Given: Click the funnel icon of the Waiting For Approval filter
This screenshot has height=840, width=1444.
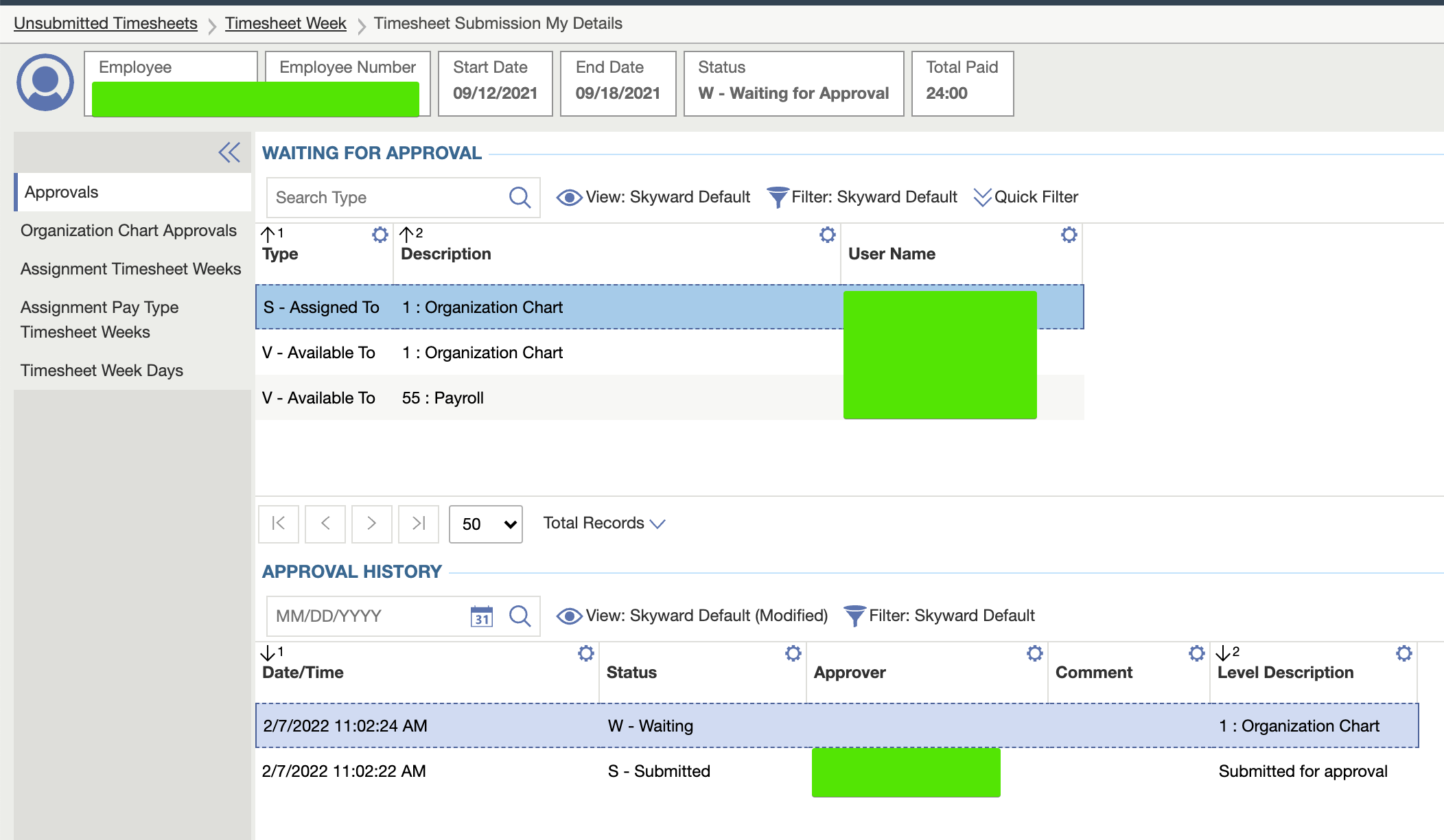Looking at the screenshot, I should (x=777, y=198).
